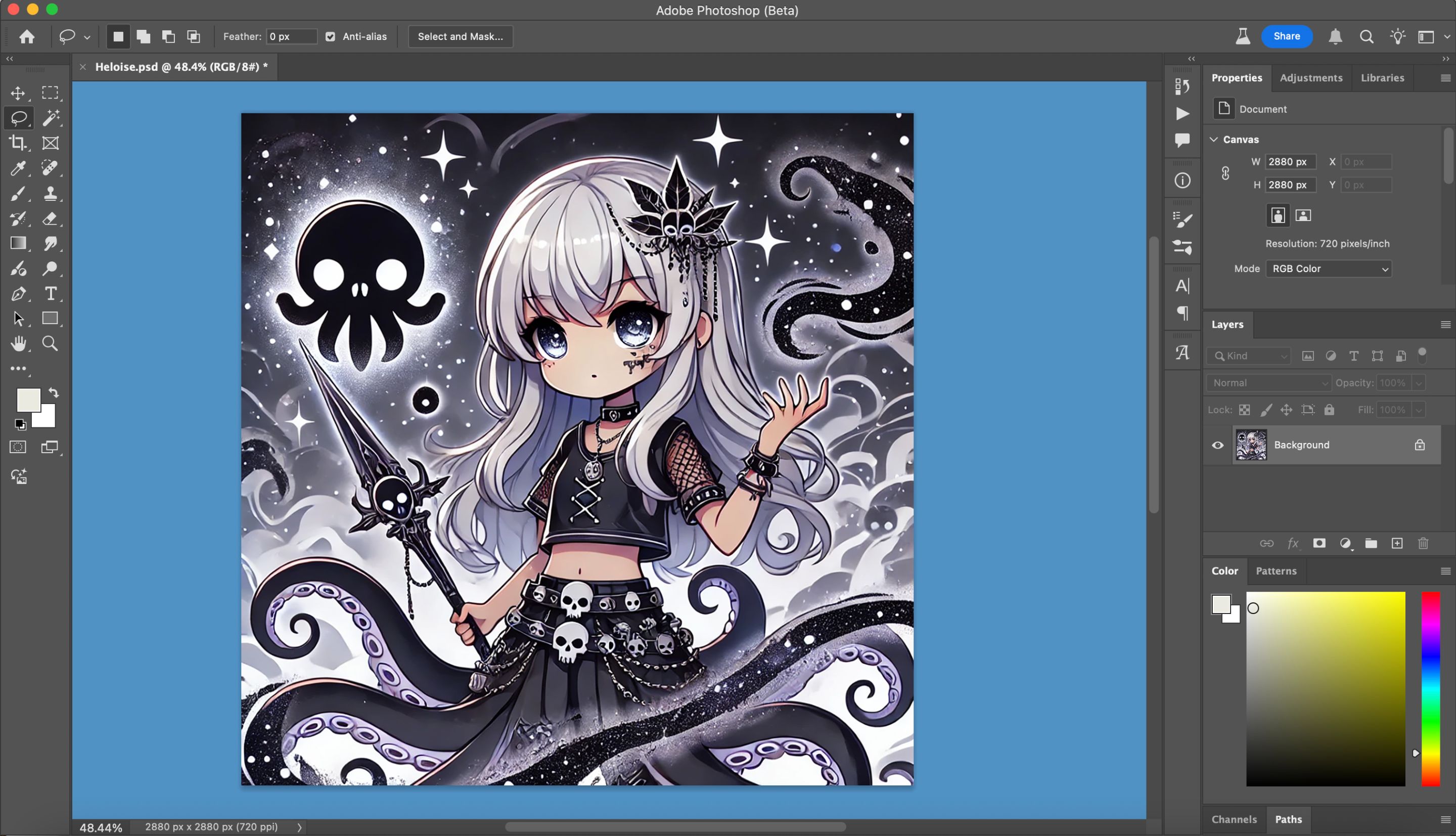The image size is (1456, 836).
Task: Open the Paths tab
Action: coord(1288,819)
